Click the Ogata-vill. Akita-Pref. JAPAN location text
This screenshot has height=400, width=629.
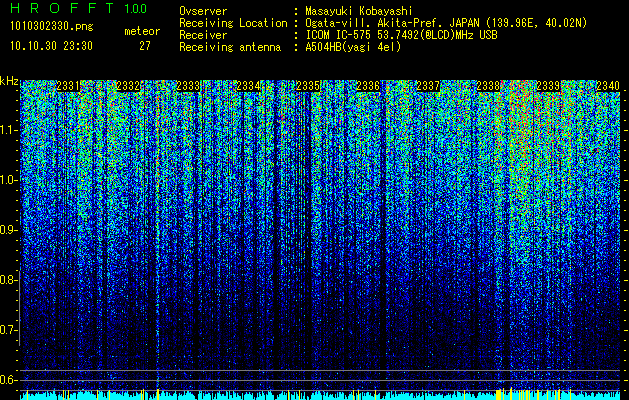[x=446, y=23]
